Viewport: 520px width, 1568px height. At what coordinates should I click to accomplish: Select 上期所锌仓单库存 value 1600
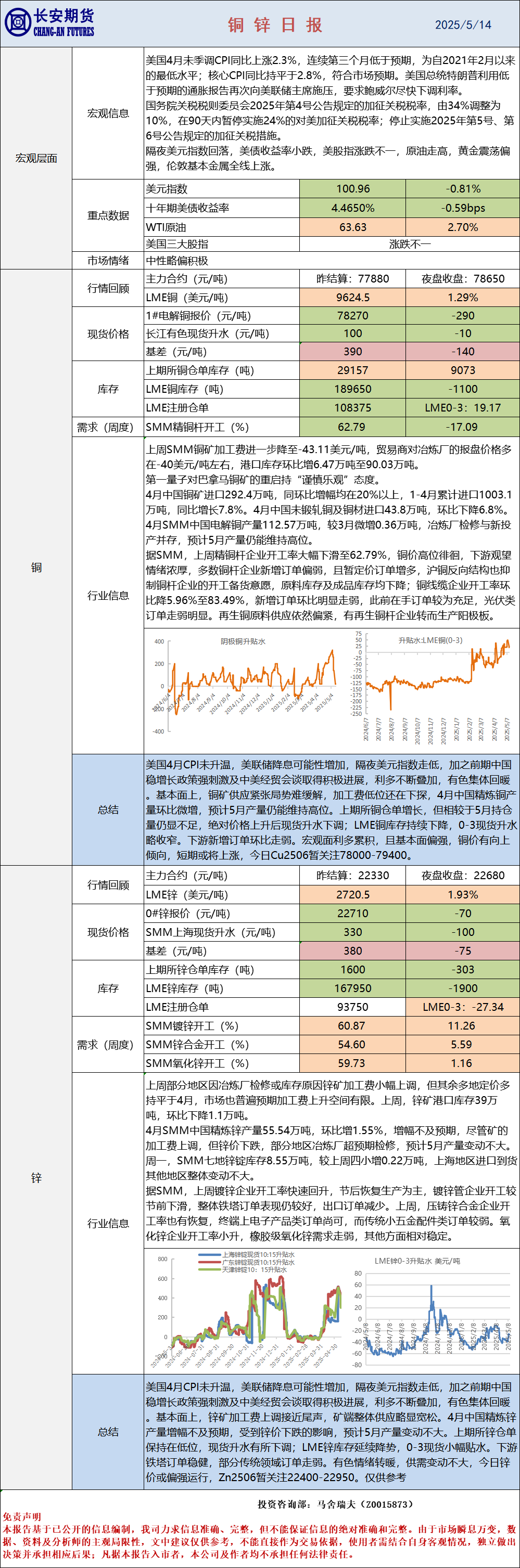pos(352,970)
